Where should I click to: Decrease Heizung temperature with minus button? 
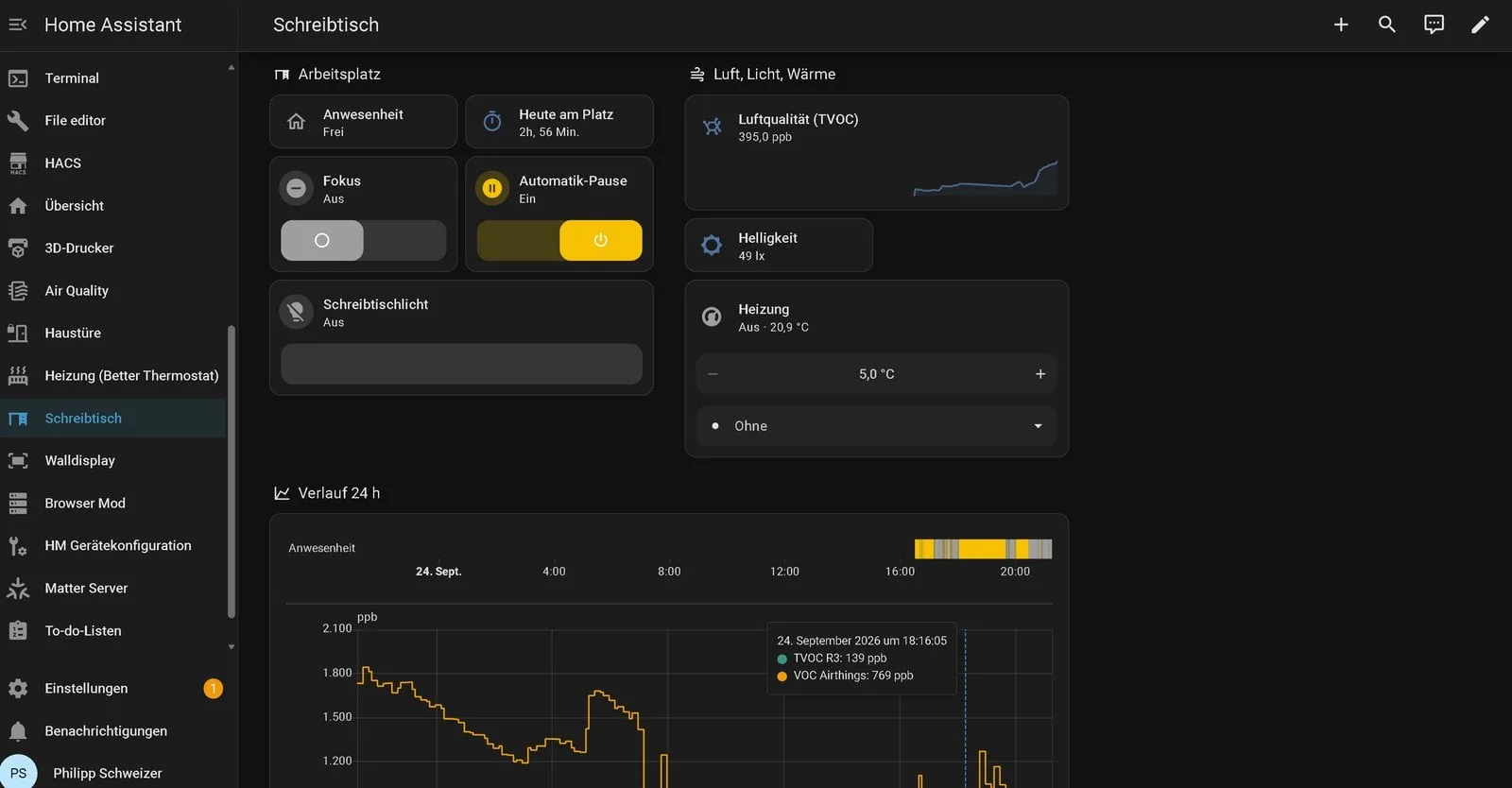tap(713, 374)
